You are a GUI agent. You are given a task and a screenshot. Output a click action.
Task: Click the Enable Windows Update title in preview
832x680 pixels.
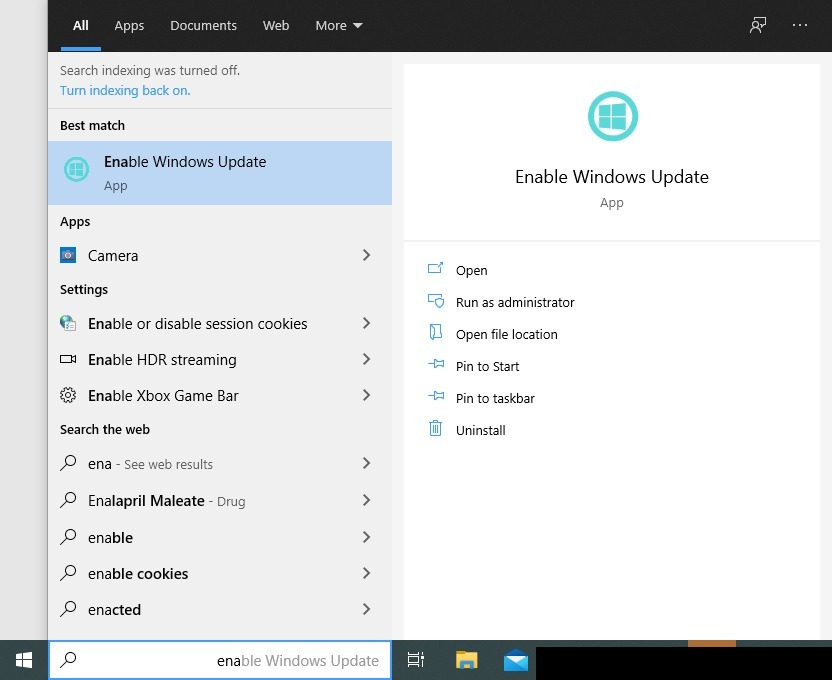[x=612, y=177]
